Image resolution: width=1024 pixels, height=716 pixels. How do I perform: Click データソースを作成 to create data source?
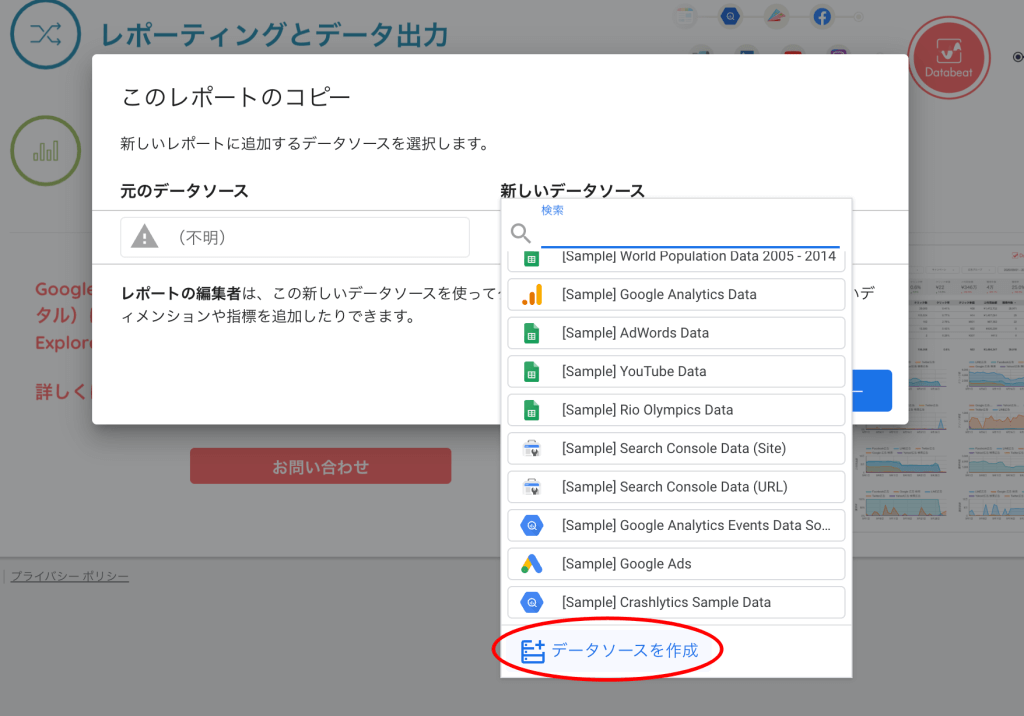click(x=609, y=651)
